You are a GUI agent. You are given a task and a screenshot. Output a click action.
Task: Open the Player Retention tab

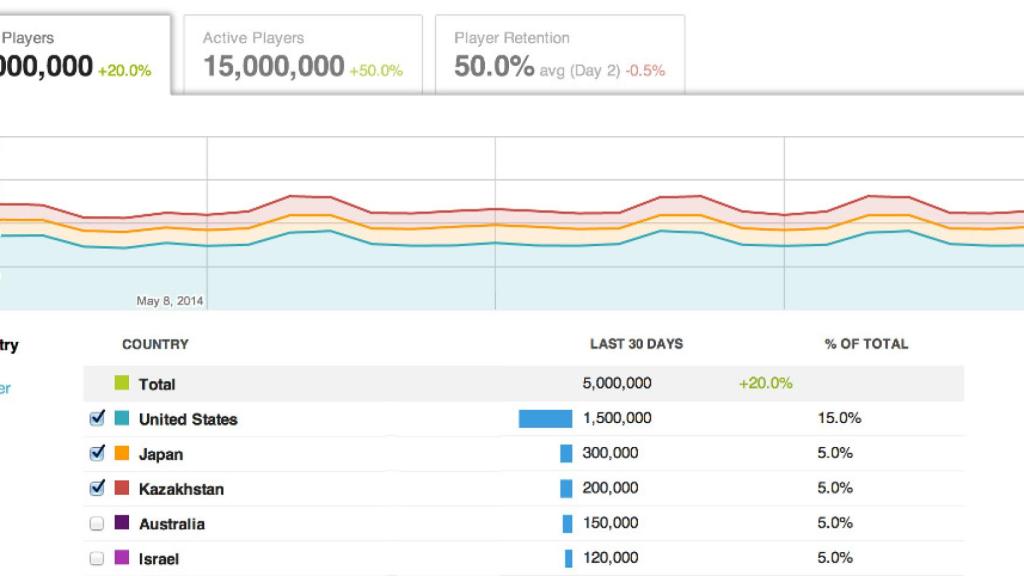[x=559, y=55]
